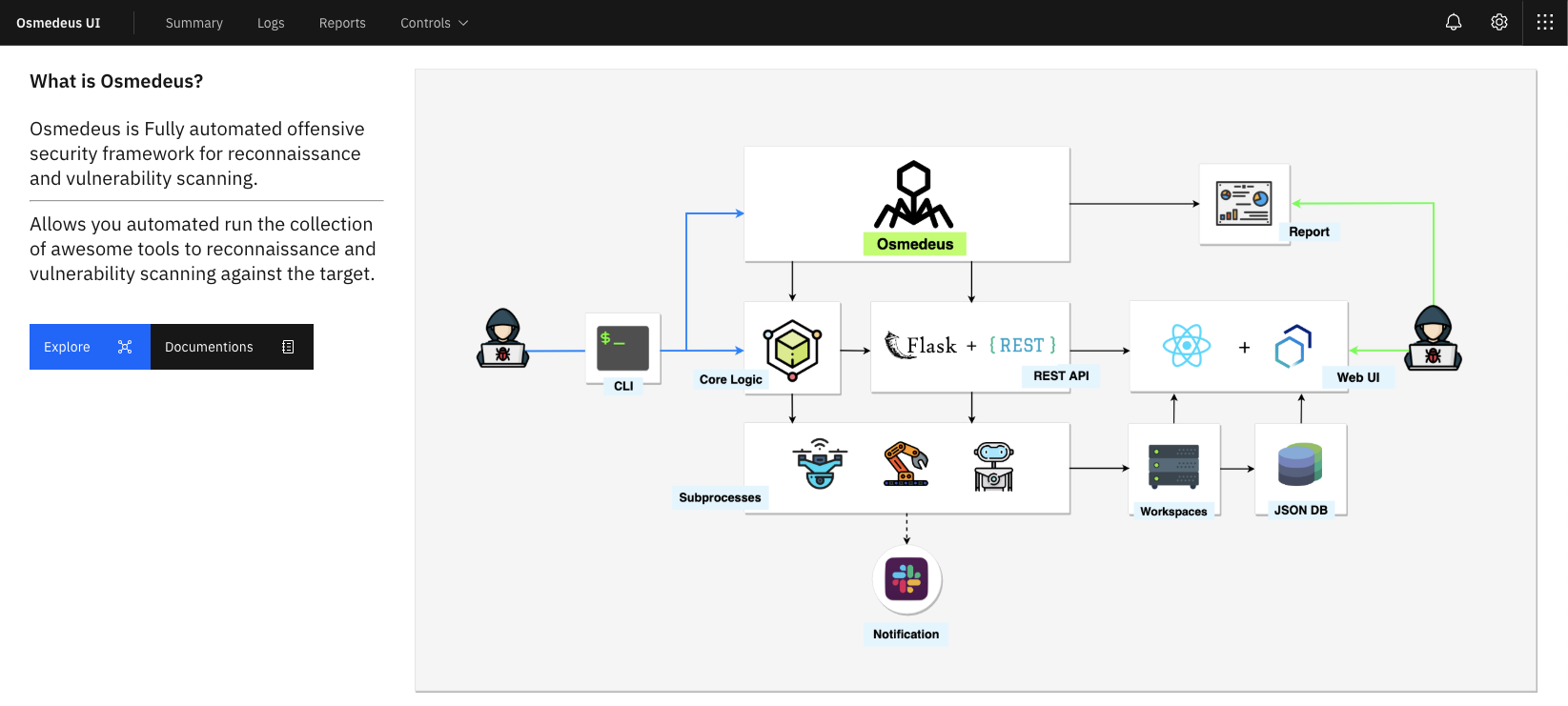This screenshot has height=706, width=1568.
Task: Click the Workspaces server icon
Action: pyautogui.click(x=1173, y=467)
